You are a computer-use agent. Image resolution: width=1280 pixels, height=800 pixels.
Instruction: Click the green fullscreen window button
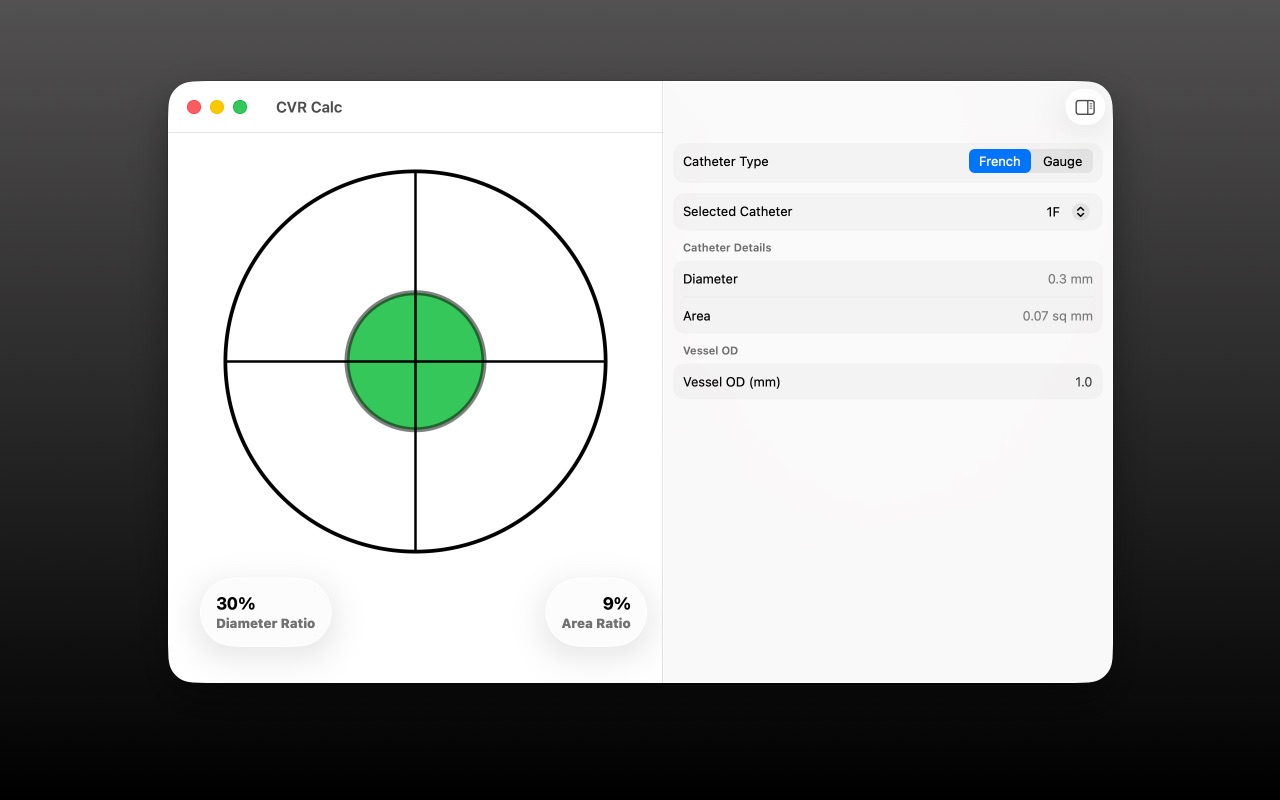click(x=240, y=107)
